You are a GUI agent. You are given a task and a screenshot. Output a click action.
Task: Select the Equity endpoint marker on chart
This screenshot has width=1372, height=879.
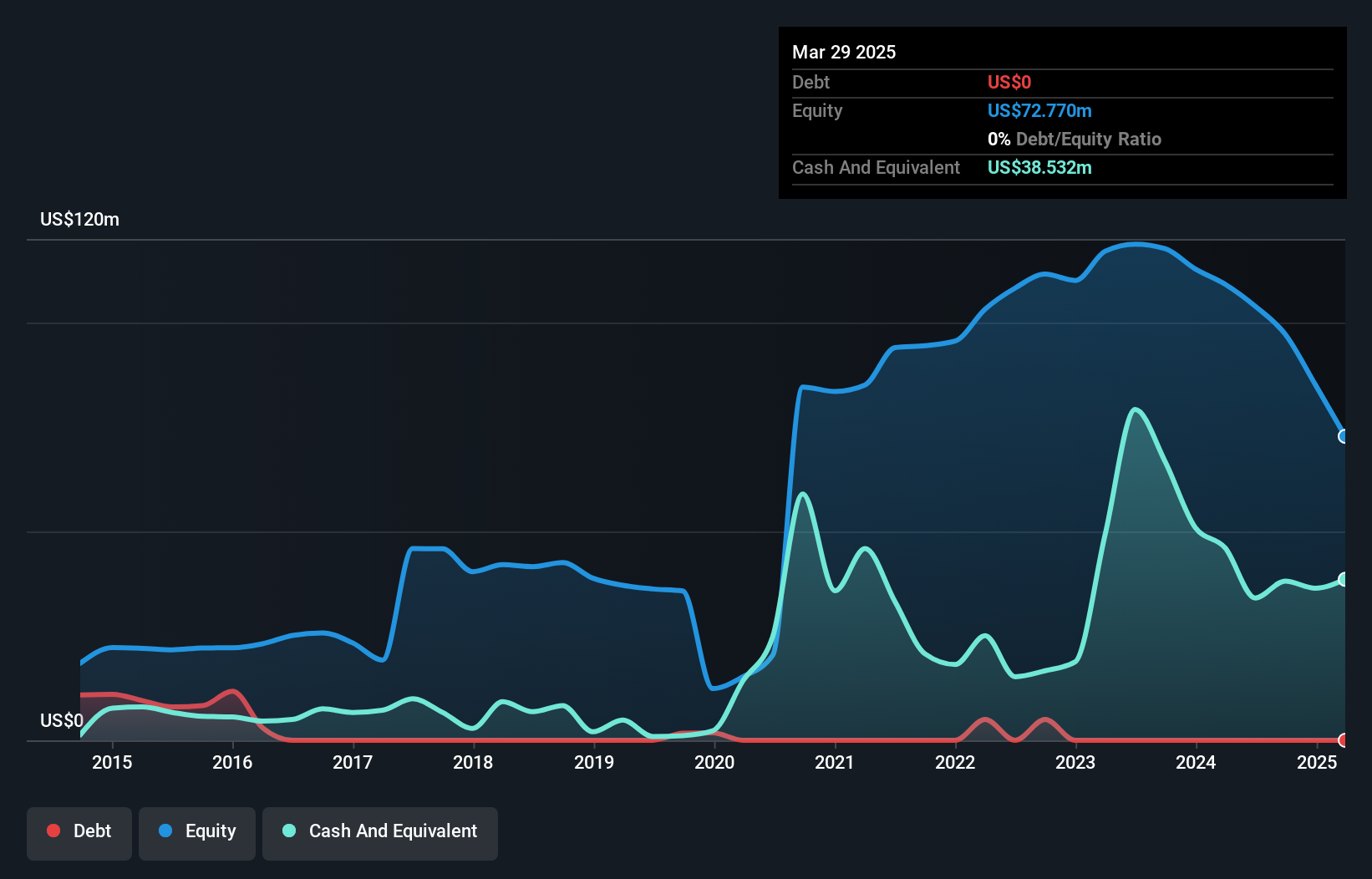[x=1344, y=436]
